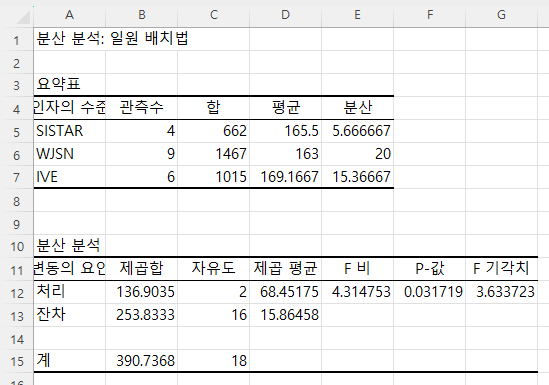Image resolution: width=549 pixels, height=385 pixels.
Task: Click SISTAR mean value 165.5
Action: (285, 131)
